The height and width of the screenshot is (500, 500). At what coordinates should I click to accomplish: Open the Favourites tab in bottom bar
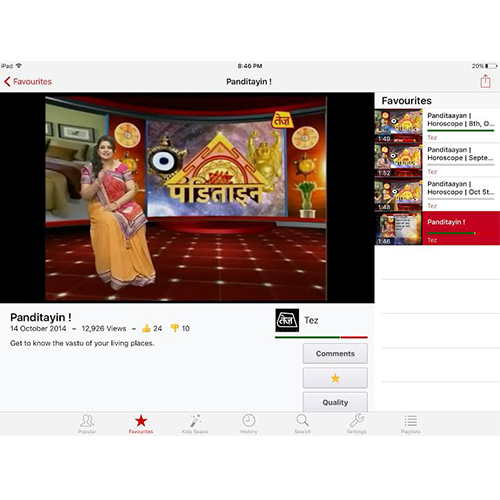pos(141,424)
